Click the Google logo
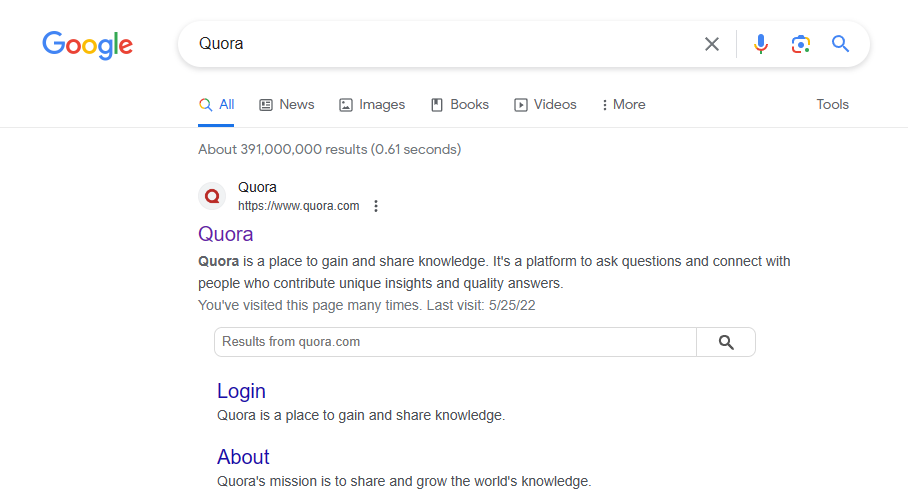 87,45
